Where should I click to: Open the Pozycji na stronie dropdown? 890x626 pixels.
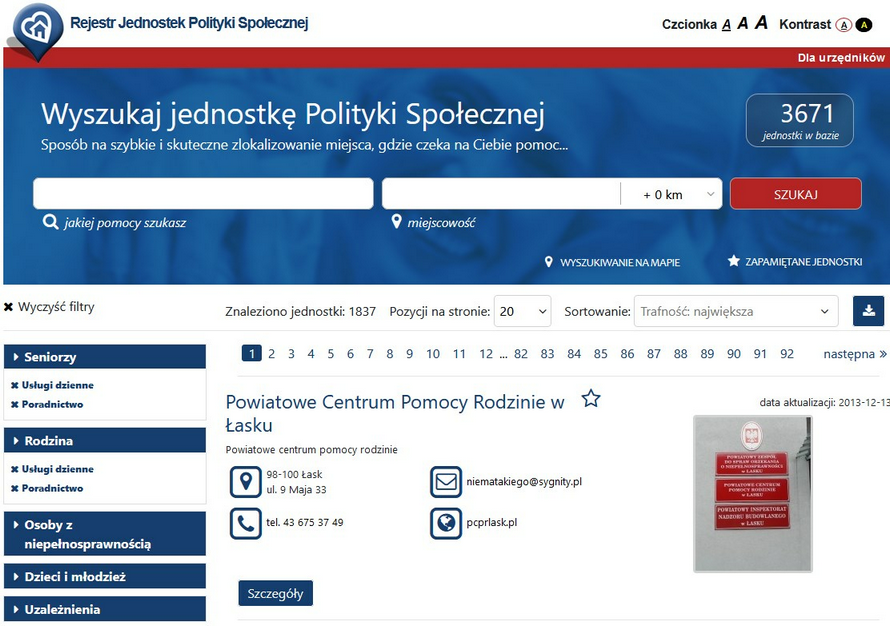click(x=523, y=311)
